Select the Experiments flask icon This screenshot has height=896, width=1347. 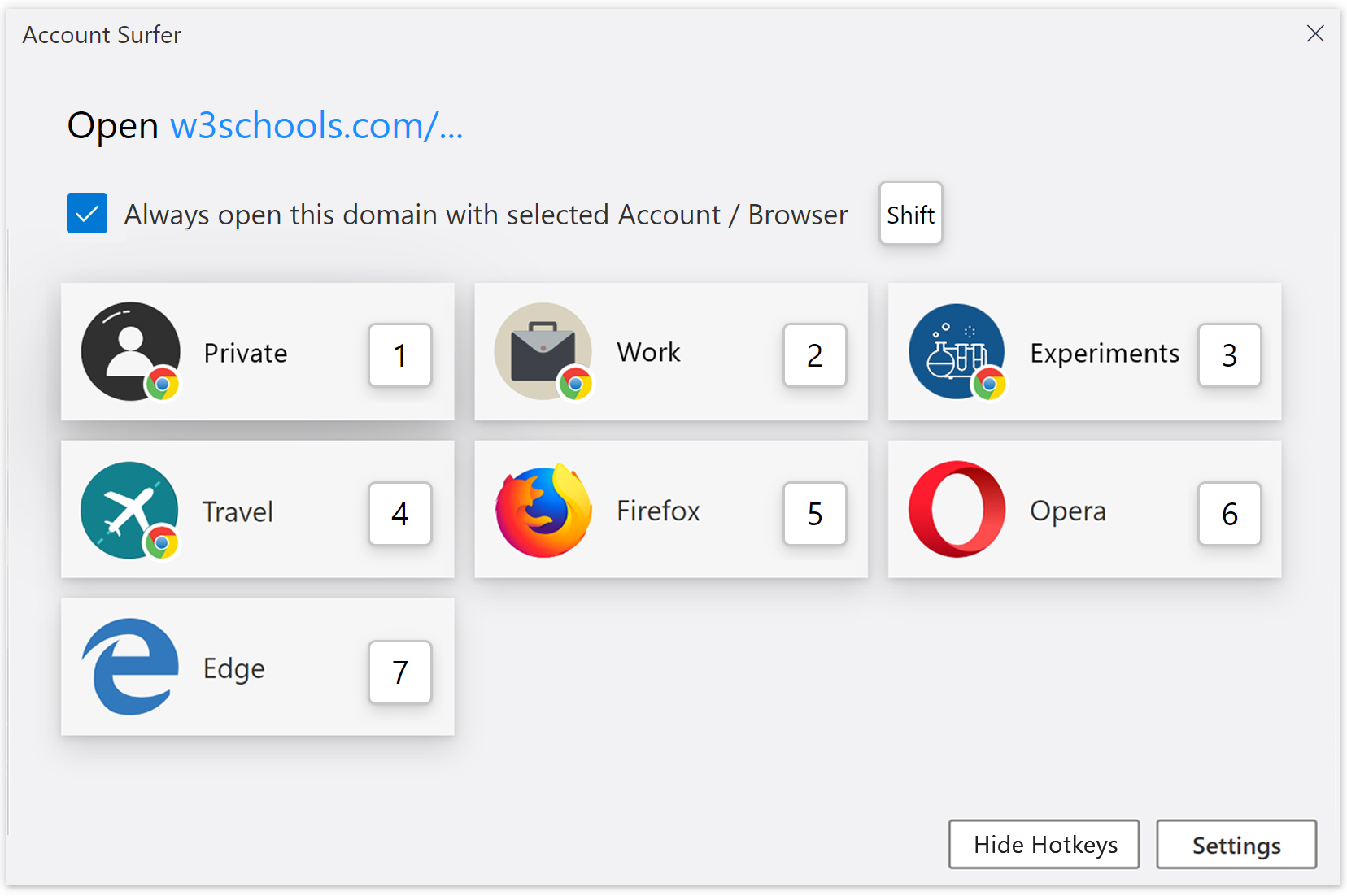tap(957, 351)
